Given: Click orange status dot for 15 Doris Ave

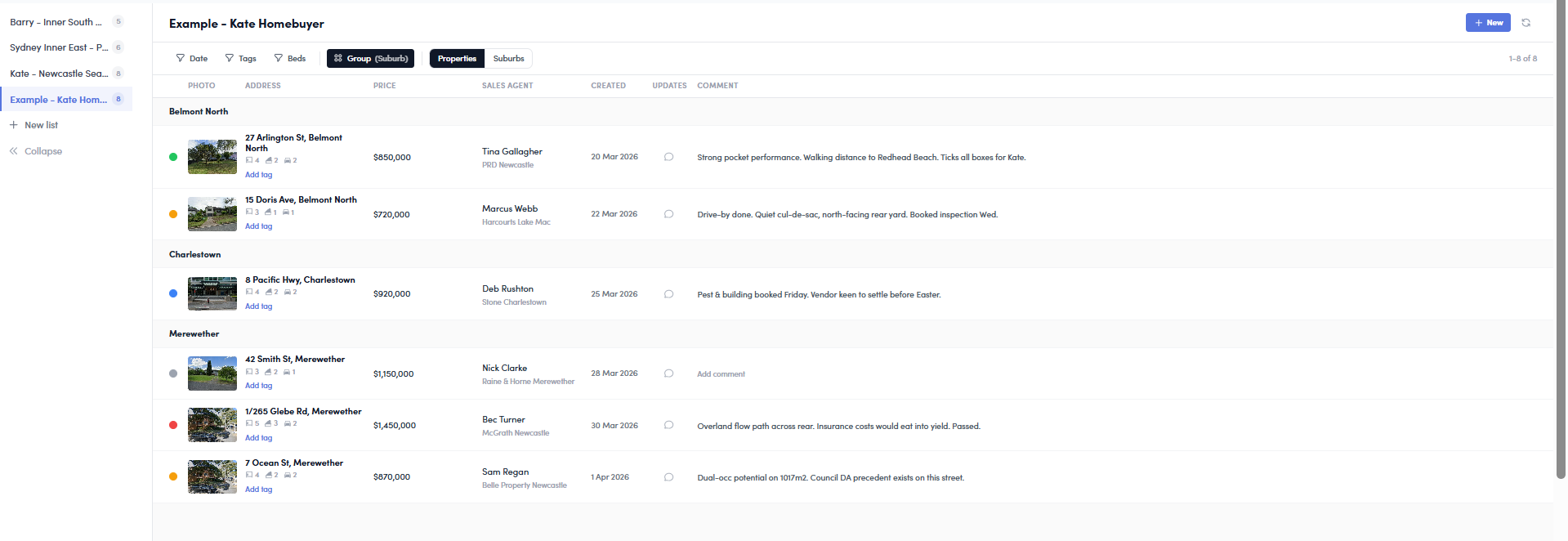Looking at the screenshot, I should pos(173,214).
